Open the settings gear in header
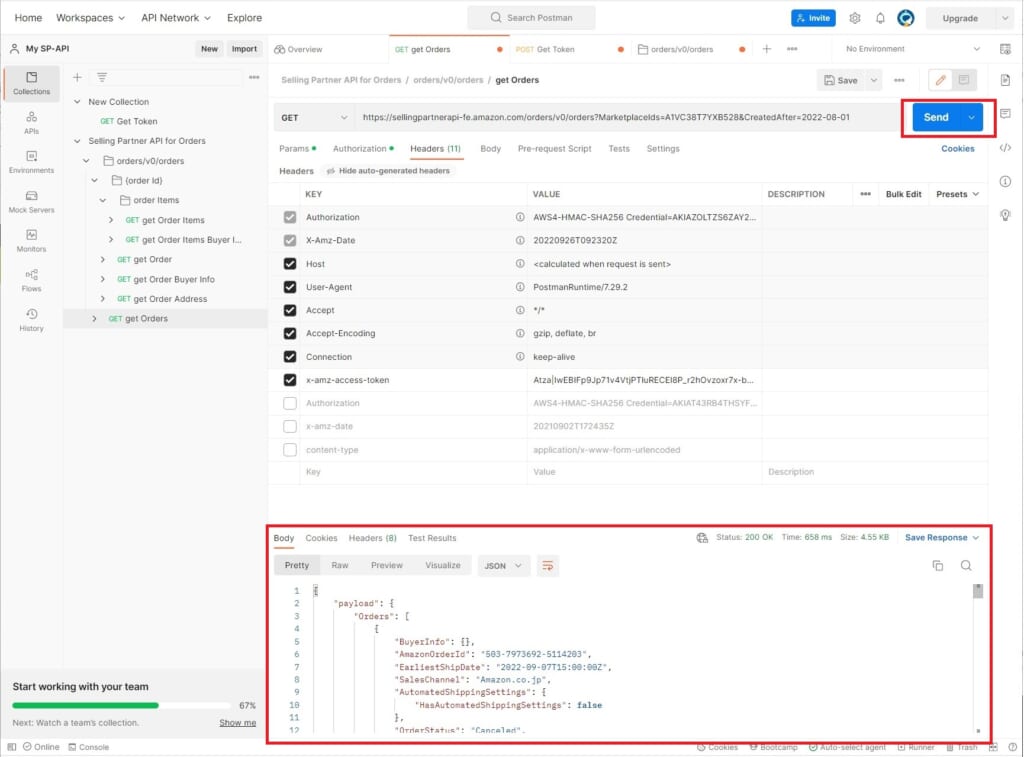 click(855, 18)
